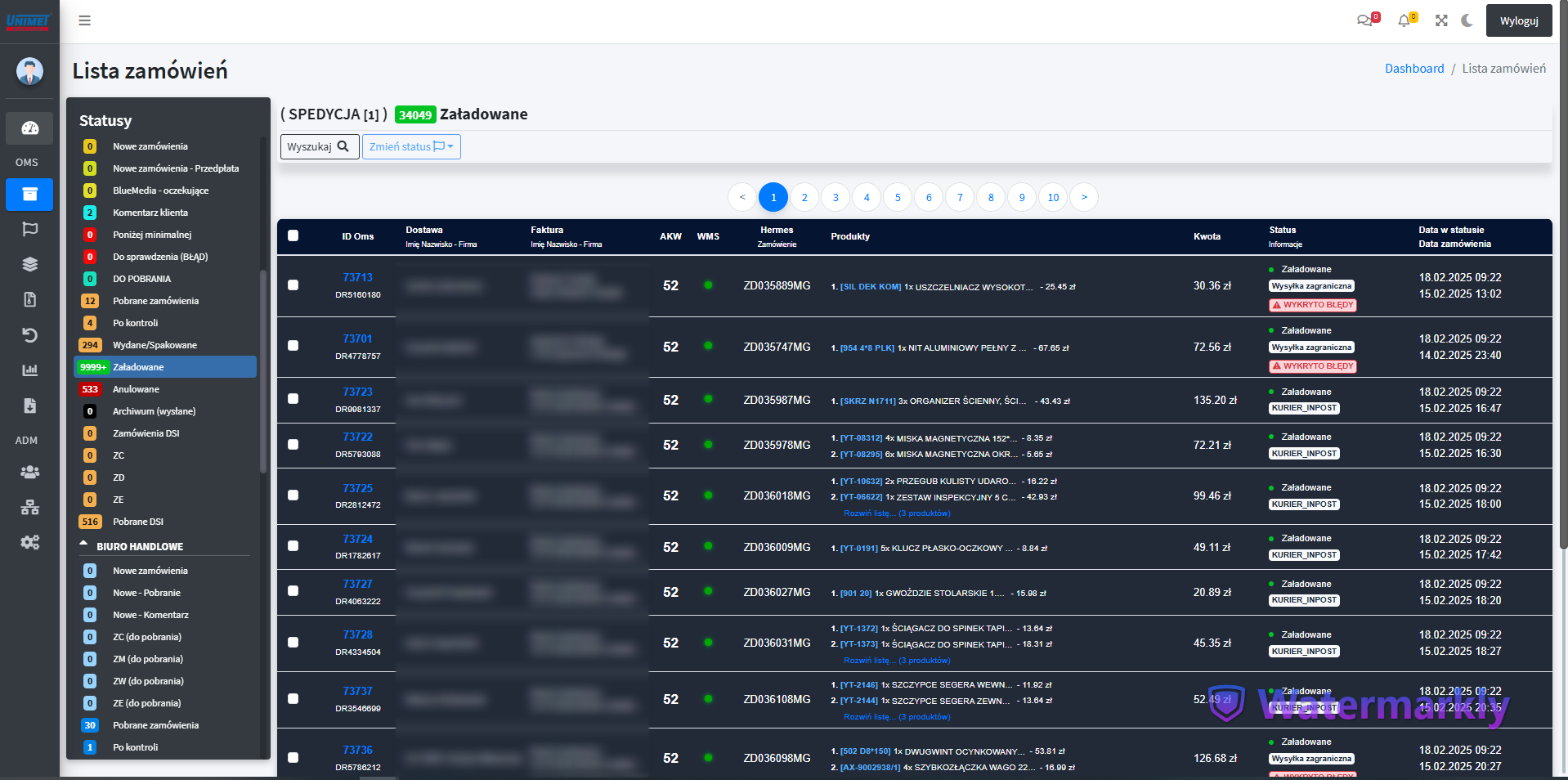Open the network structure sidebar icon
Viewport: 1568px width, 780px height.
tap(29, 508)
